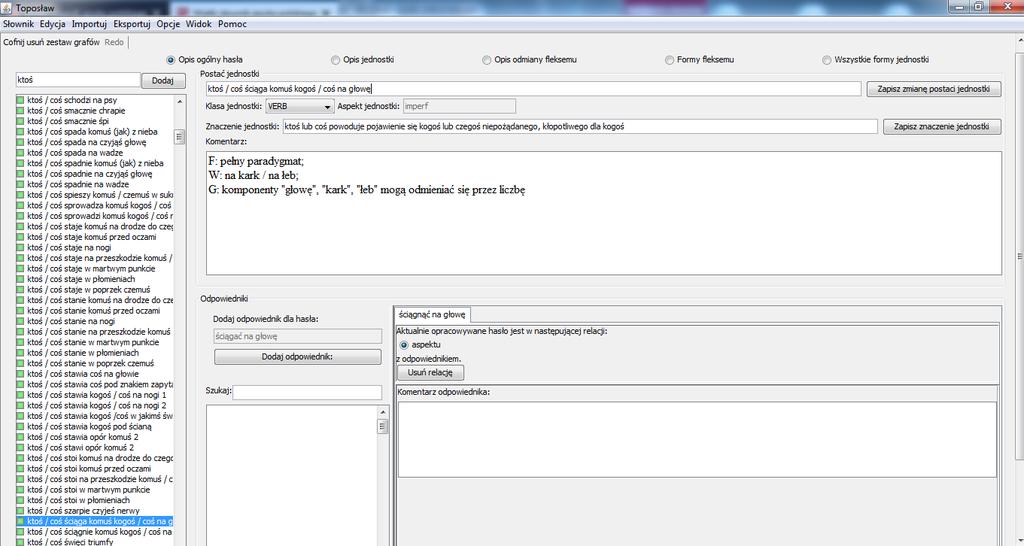Click green icon of 'święci triumfy' row
This screenshot has height=546, width=1024.
coord(20,541)
